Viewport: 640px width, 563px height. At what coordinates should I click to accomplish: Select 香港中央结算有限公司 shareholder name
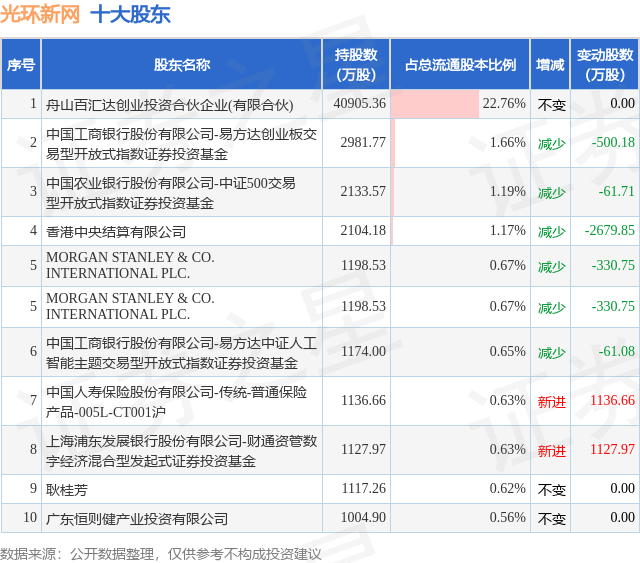pos(116,231)
